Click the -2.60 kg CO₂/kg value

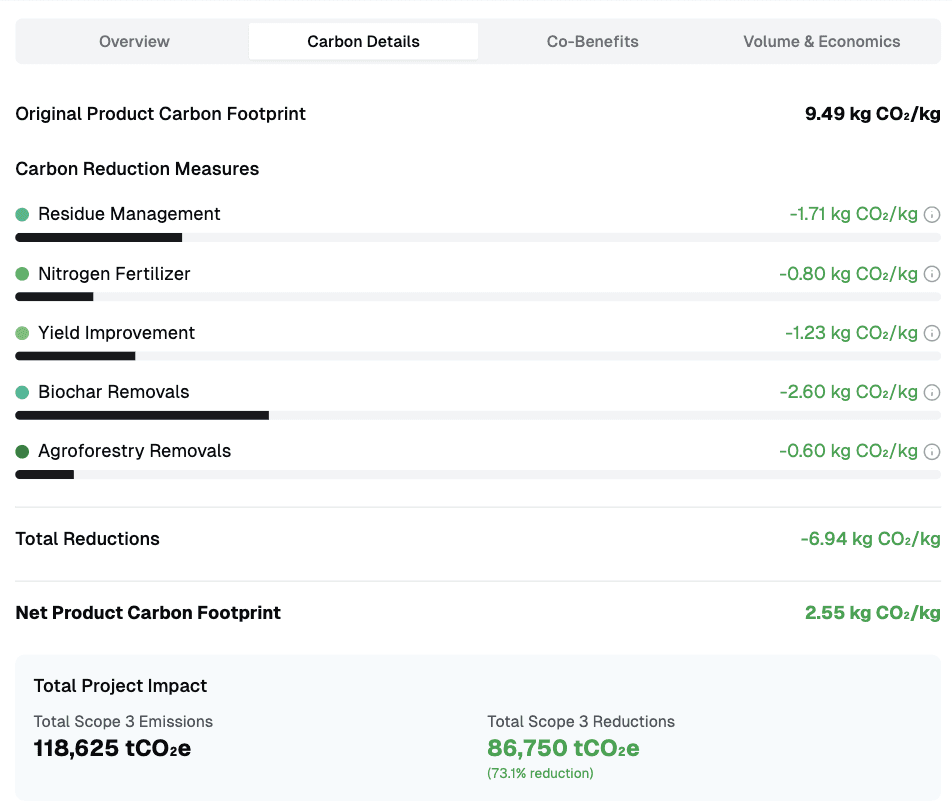click(x=848, y=392)
